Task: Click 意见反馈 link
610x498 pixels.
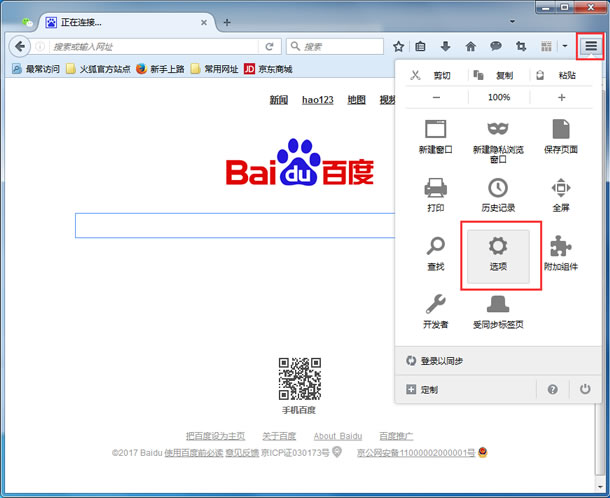Action: (x=242, y=453)
